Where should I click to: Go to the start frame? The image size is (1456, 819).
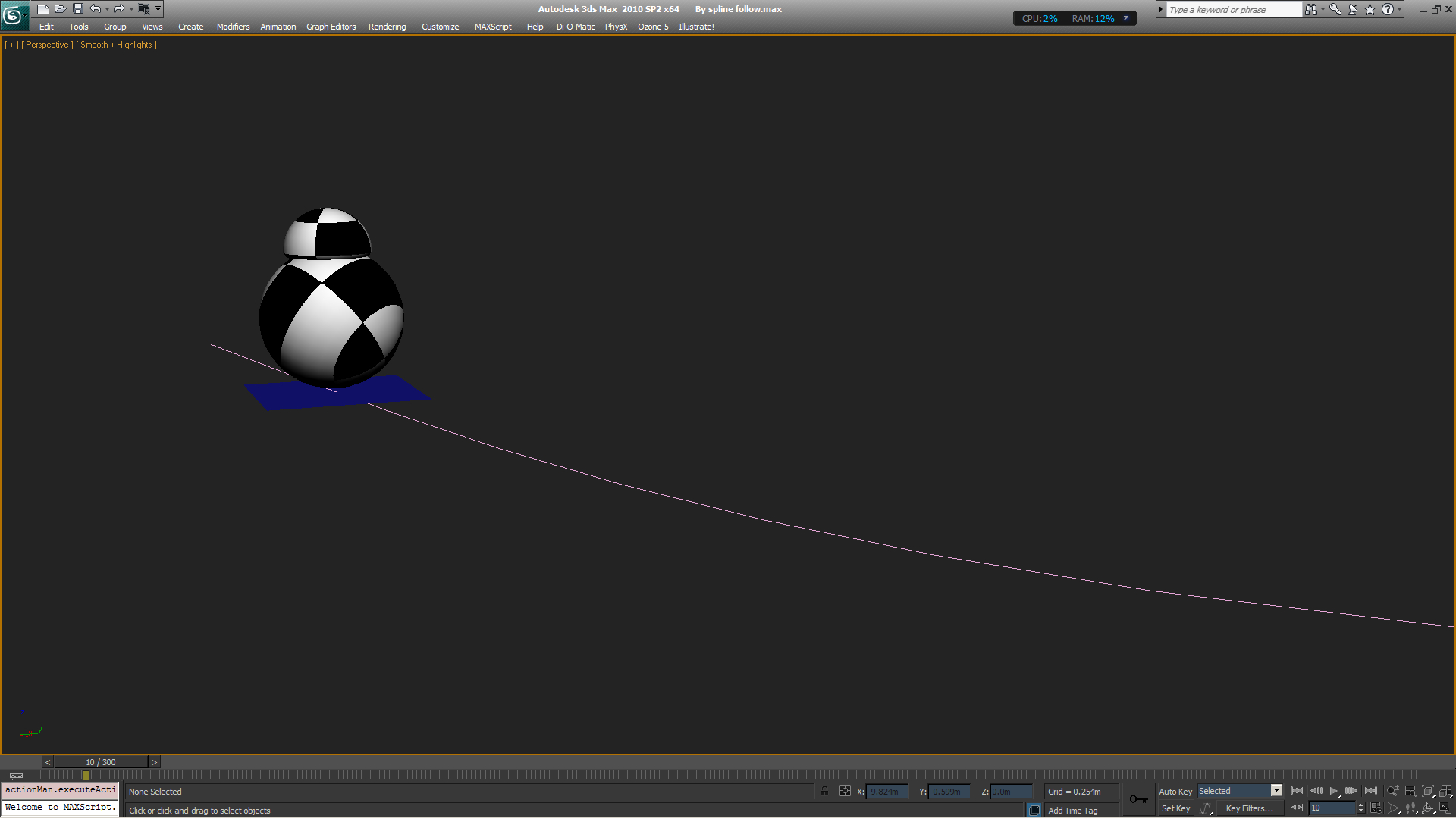point(1296,791)
